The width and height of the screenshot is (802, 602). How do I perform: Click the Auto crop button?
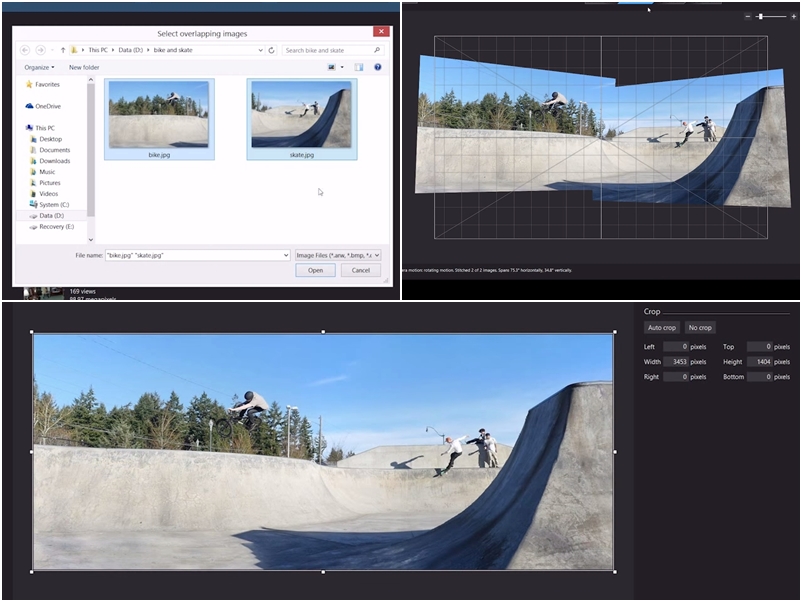(x=662, y=327)
